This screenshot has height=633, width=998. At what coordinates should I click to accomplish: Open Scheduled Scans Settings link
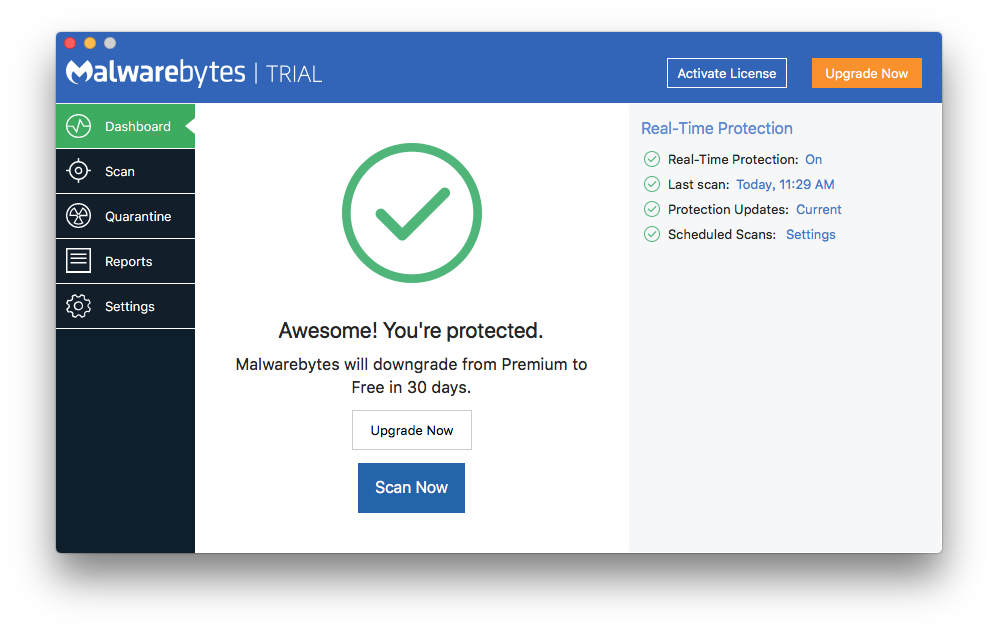(x=810, y=234)
